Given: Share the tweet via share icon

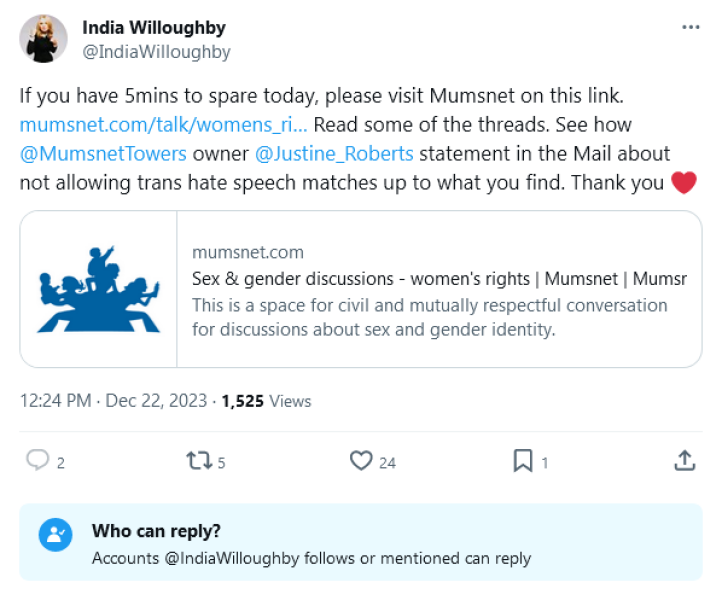Looking at the screenshot, I should [684, 460].
